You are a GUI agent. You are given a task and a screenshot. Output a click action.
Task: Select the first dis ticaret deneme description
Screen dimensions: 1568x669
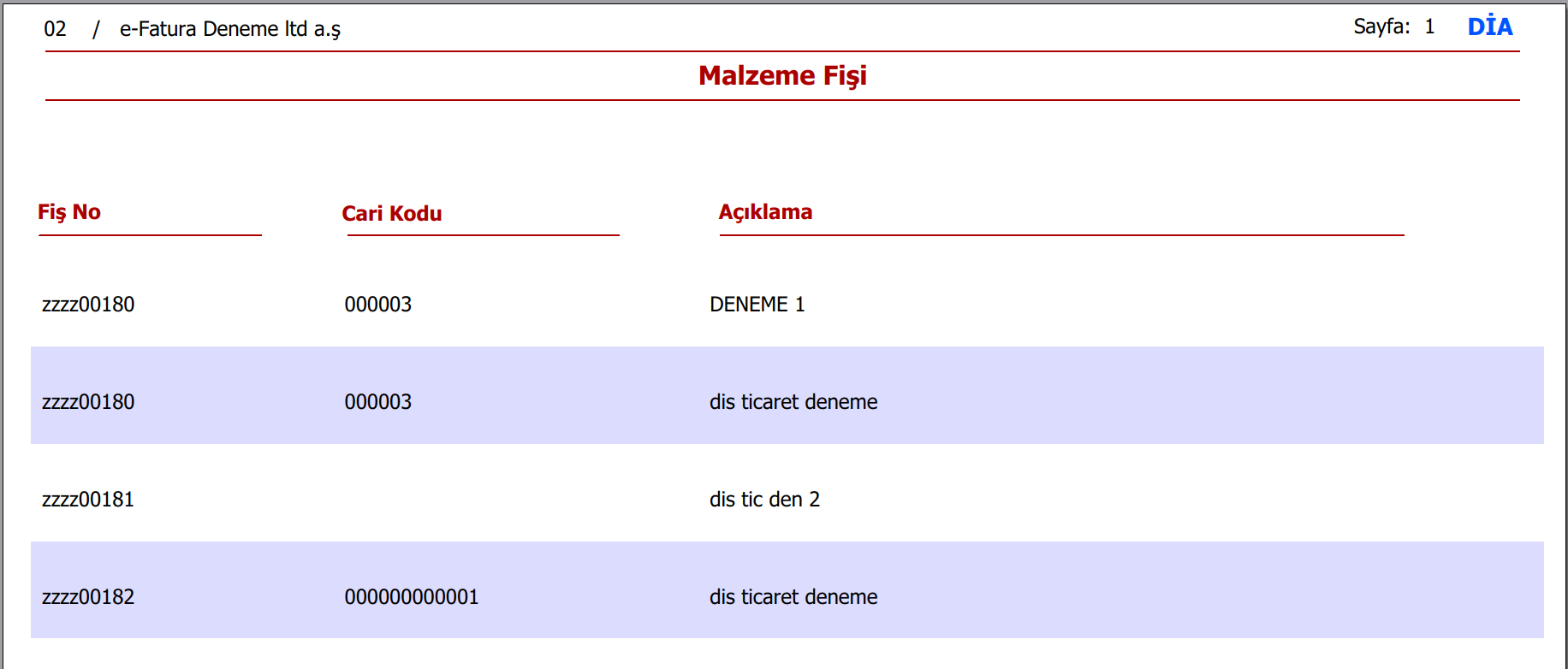coord(793,402)
